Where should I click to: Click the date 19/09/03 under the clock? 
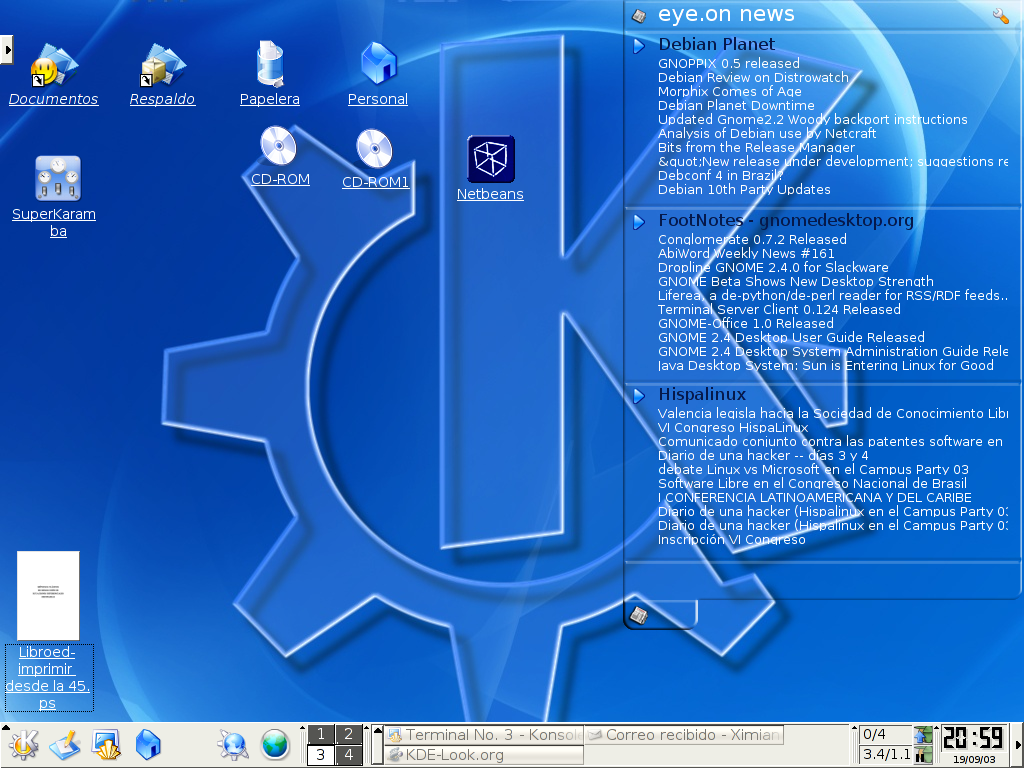[974, 760]
